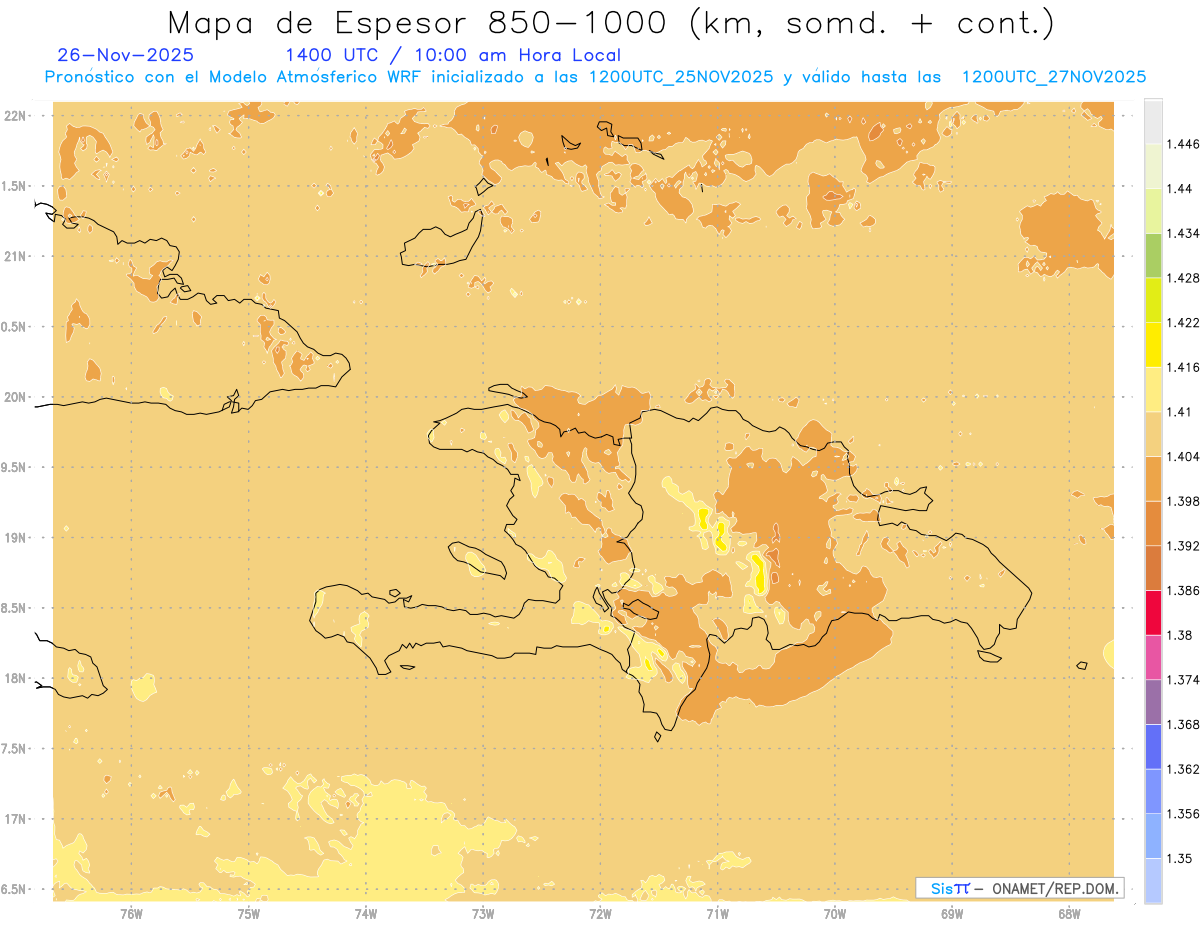This screenshot has height=927, width=1200.
Task: Click the 9.5N latitude label
Action: pyautogui.click(x=15, y=468)
